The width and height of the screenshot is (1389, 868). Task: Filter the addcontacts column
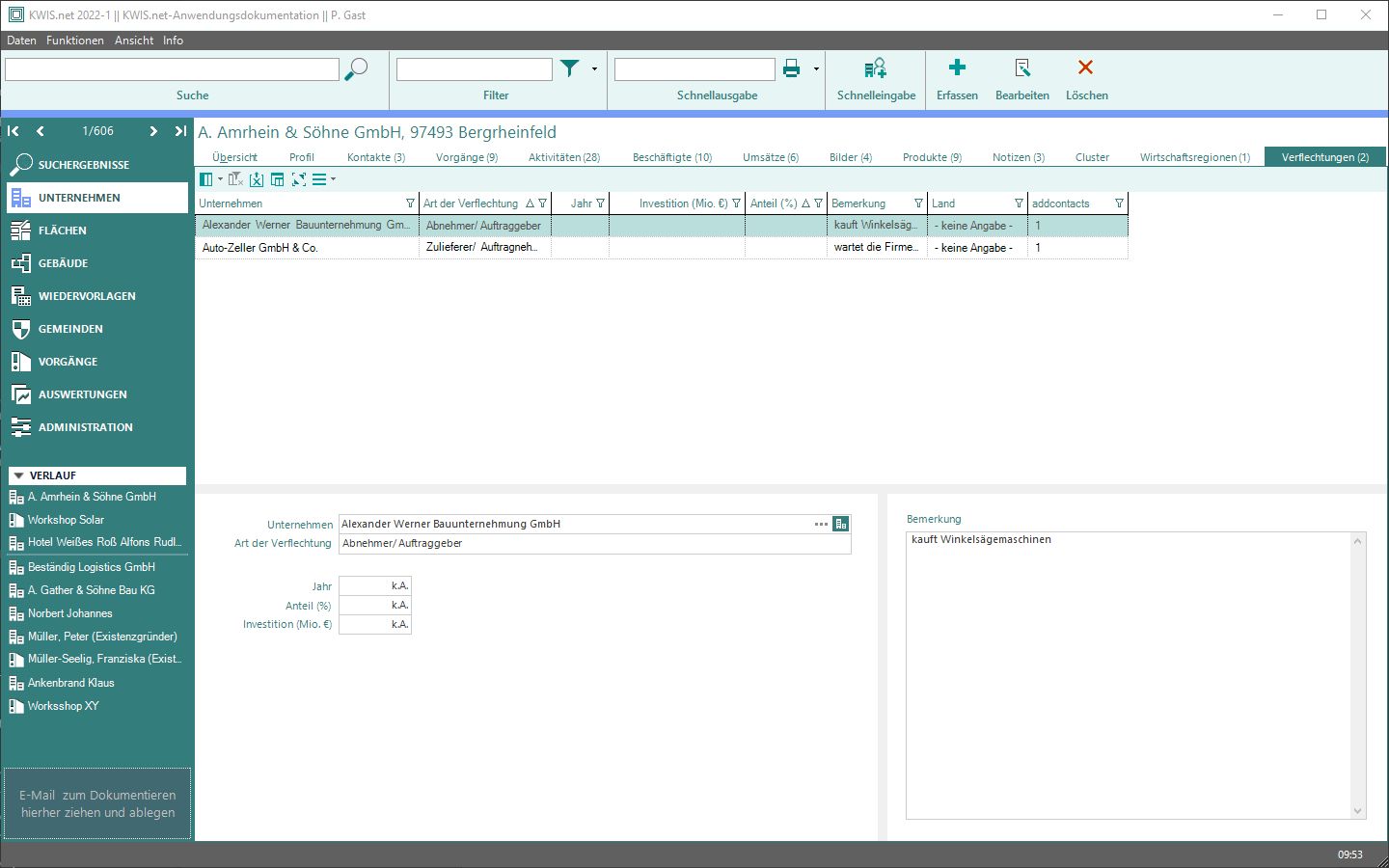1119,203
